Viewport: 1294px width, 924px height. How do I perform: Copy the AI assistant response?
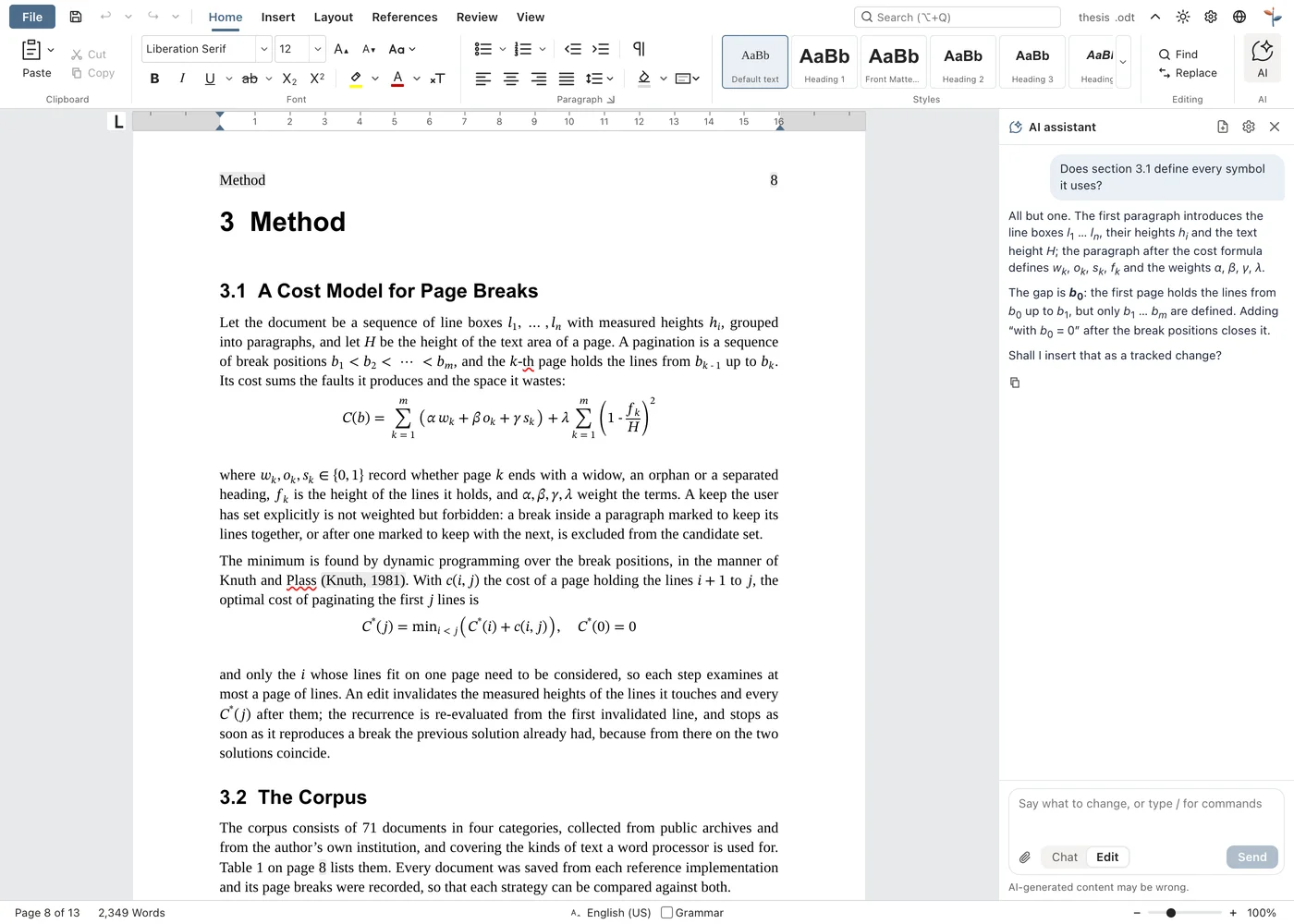click(x=1015, y=383)
